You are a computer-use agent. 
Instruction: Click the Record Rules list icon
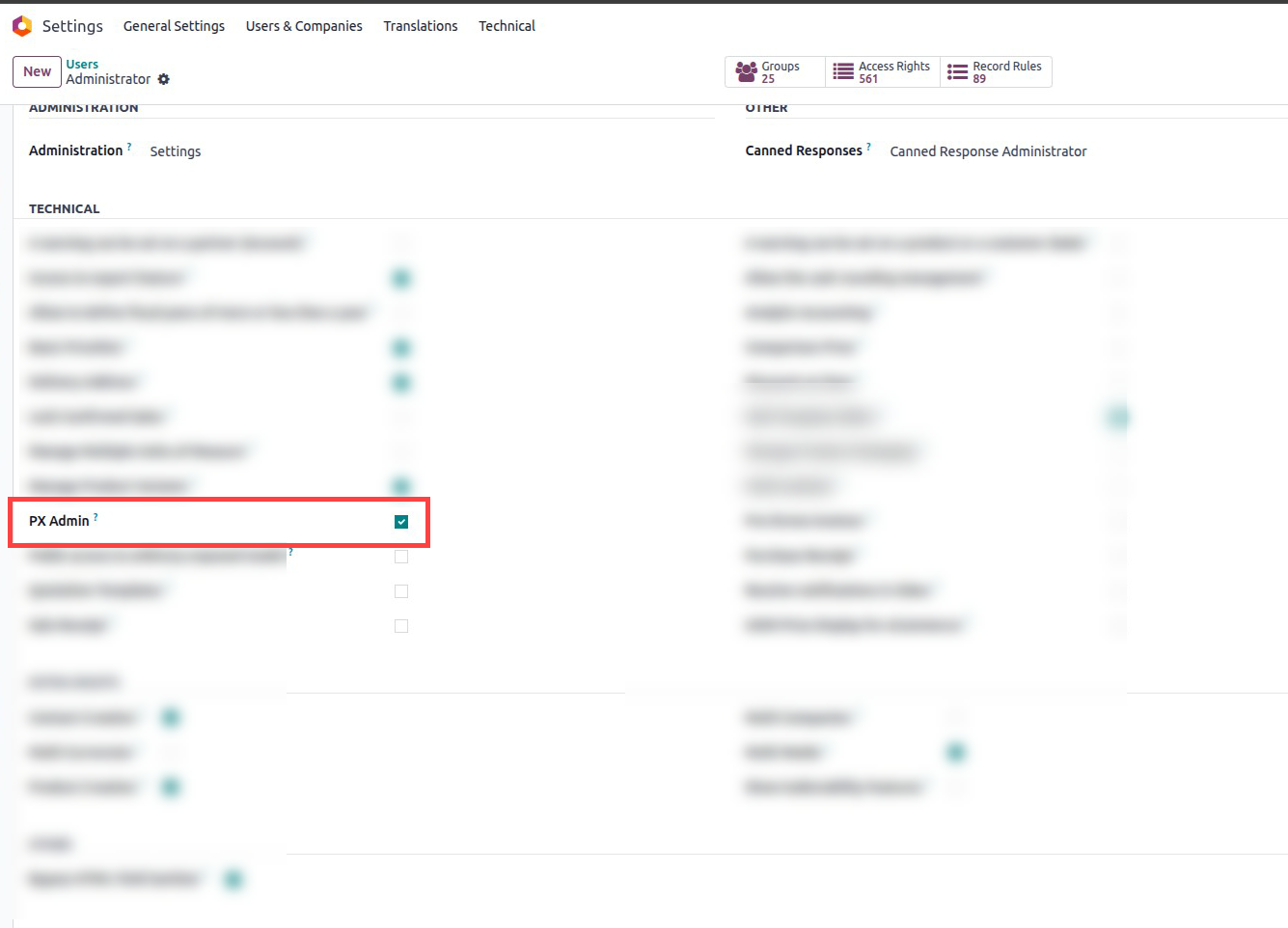pyautogui.click(x=957, y=71)
